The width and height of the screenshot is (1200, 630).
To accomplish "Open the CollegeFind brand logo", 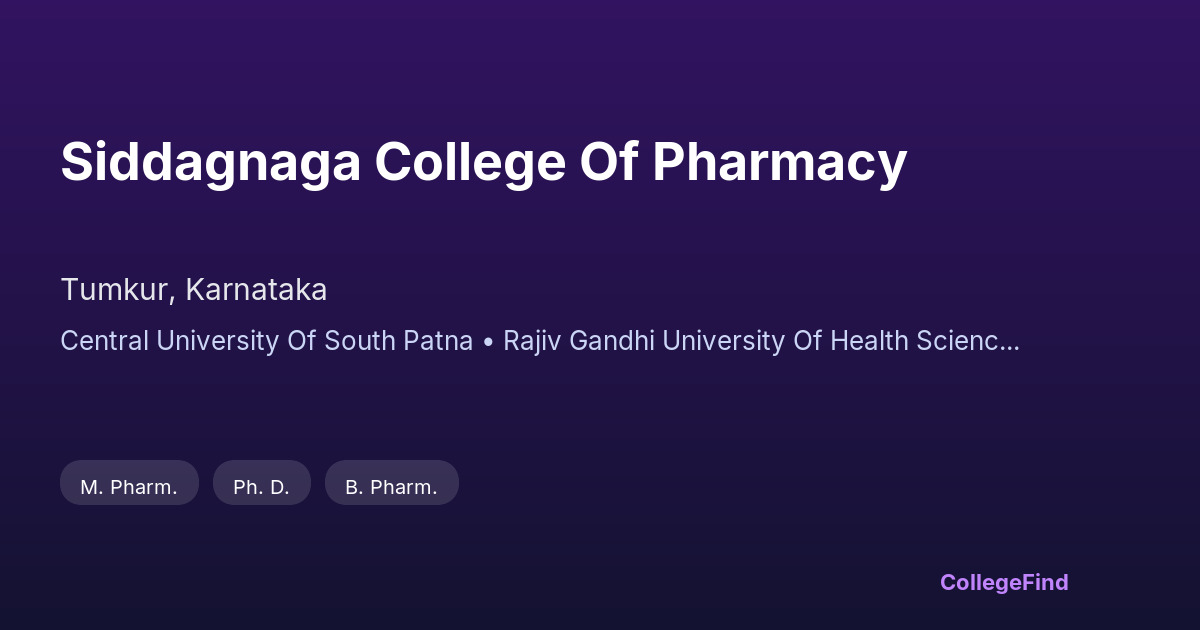I will pyautogui.click(x=1004, y=582).
